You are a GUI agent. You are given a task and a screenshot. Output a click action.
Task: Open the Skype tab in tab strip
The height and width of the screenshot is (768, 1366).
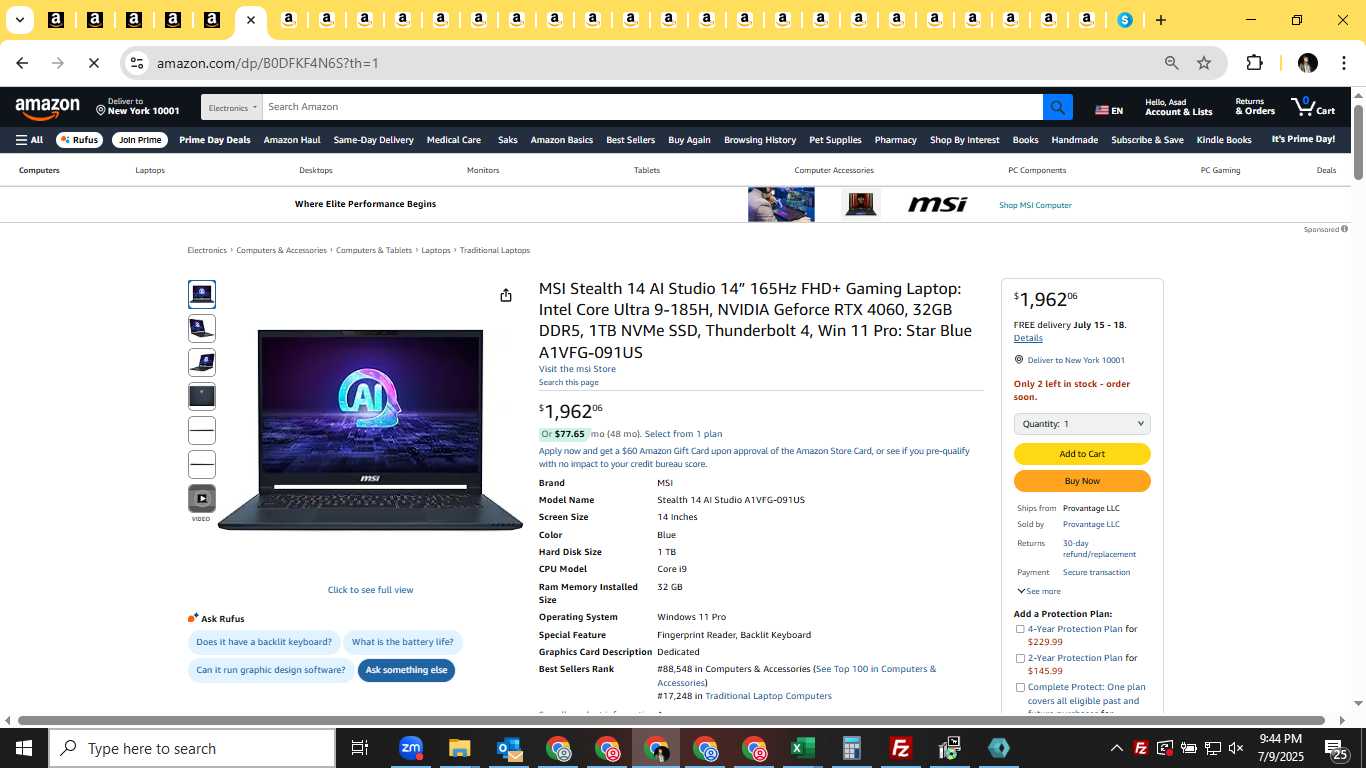point(1125,20)
